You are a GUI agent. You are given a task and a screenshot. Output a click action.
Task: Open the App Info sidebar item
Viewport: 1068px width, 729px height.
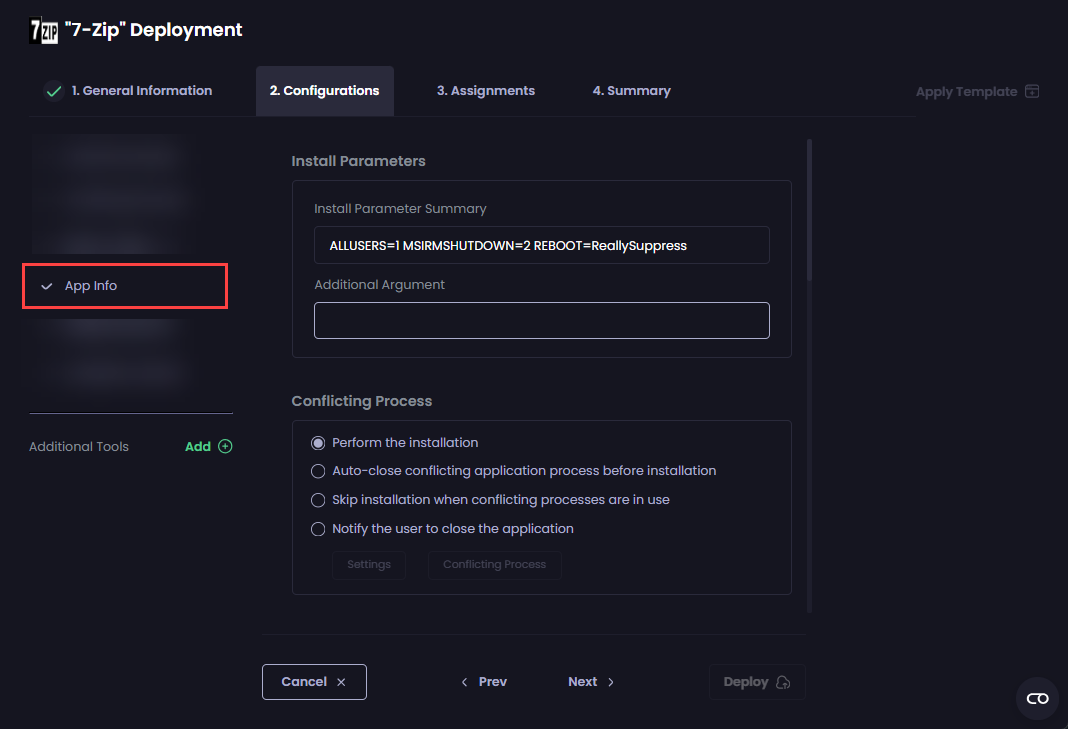click(x=91, y=286)
